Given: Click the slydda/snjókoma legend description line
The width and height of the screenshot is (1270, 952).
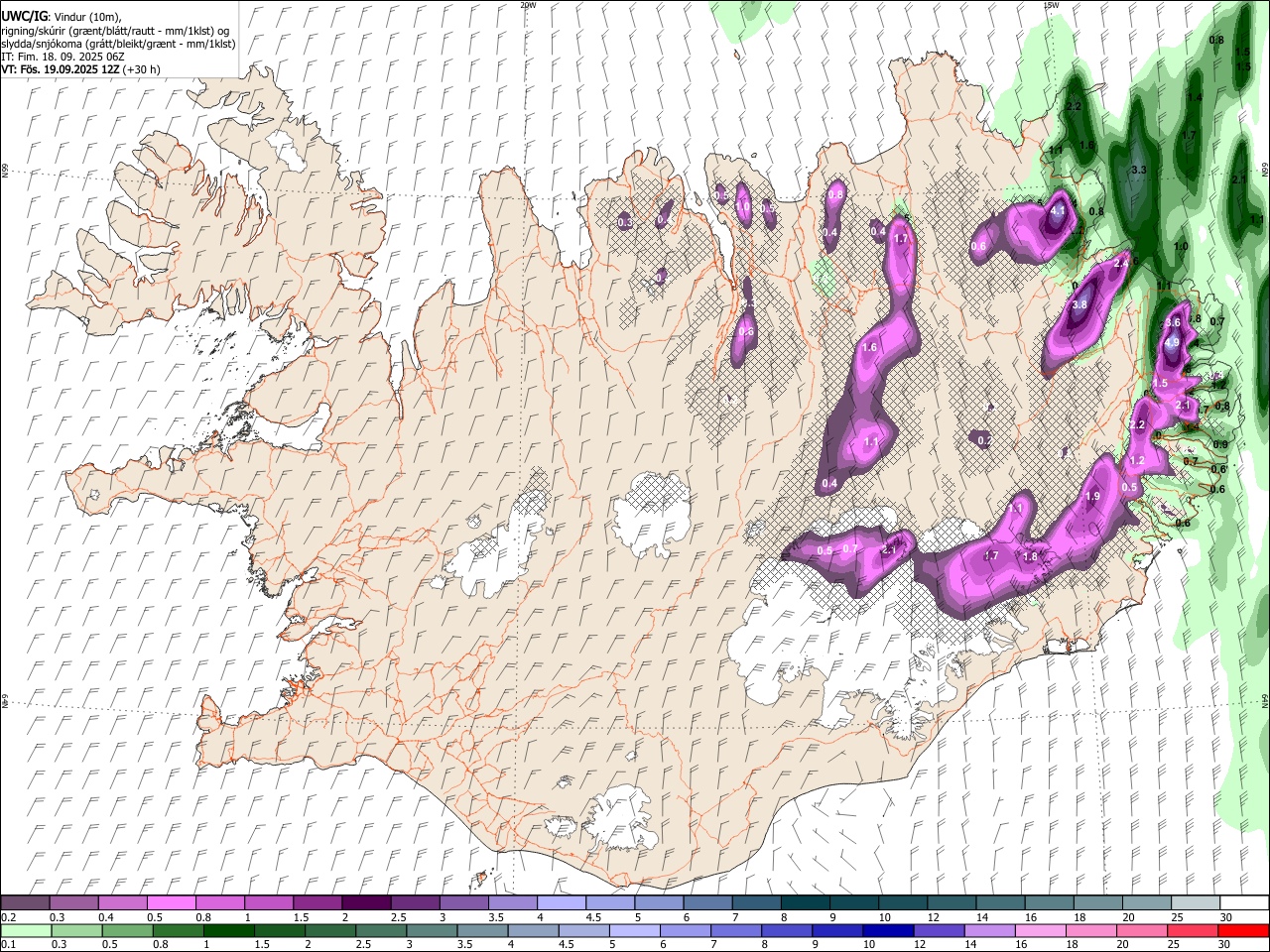Looking at the screenshot, I should coord(118,44).
